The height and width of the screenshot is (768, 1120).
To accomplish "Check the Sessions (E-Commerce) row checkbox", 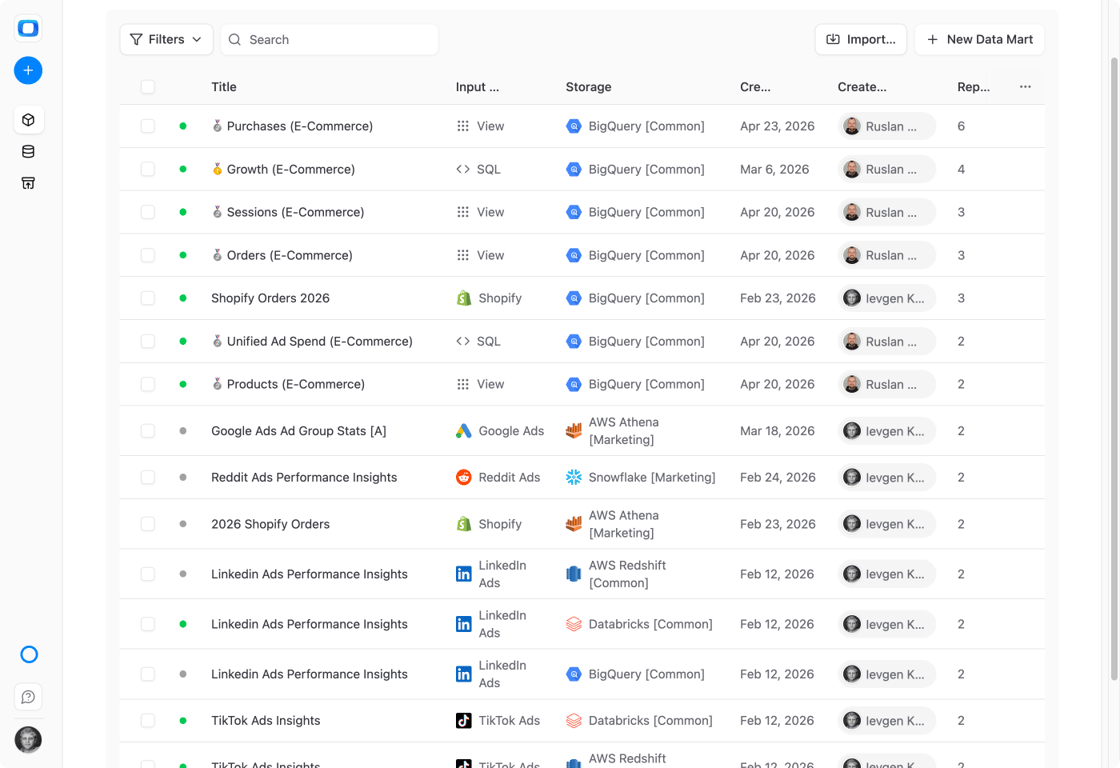I will (x=148, y=212).
